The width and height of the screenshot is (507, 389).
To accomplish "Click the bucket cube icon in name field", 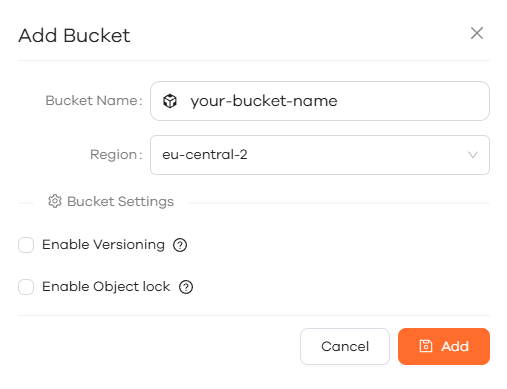I will tap(170, 101).
